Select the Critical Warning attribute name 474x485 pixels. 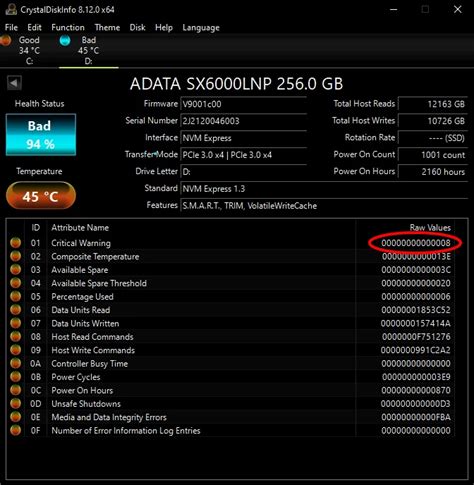[x=81, y=243]
